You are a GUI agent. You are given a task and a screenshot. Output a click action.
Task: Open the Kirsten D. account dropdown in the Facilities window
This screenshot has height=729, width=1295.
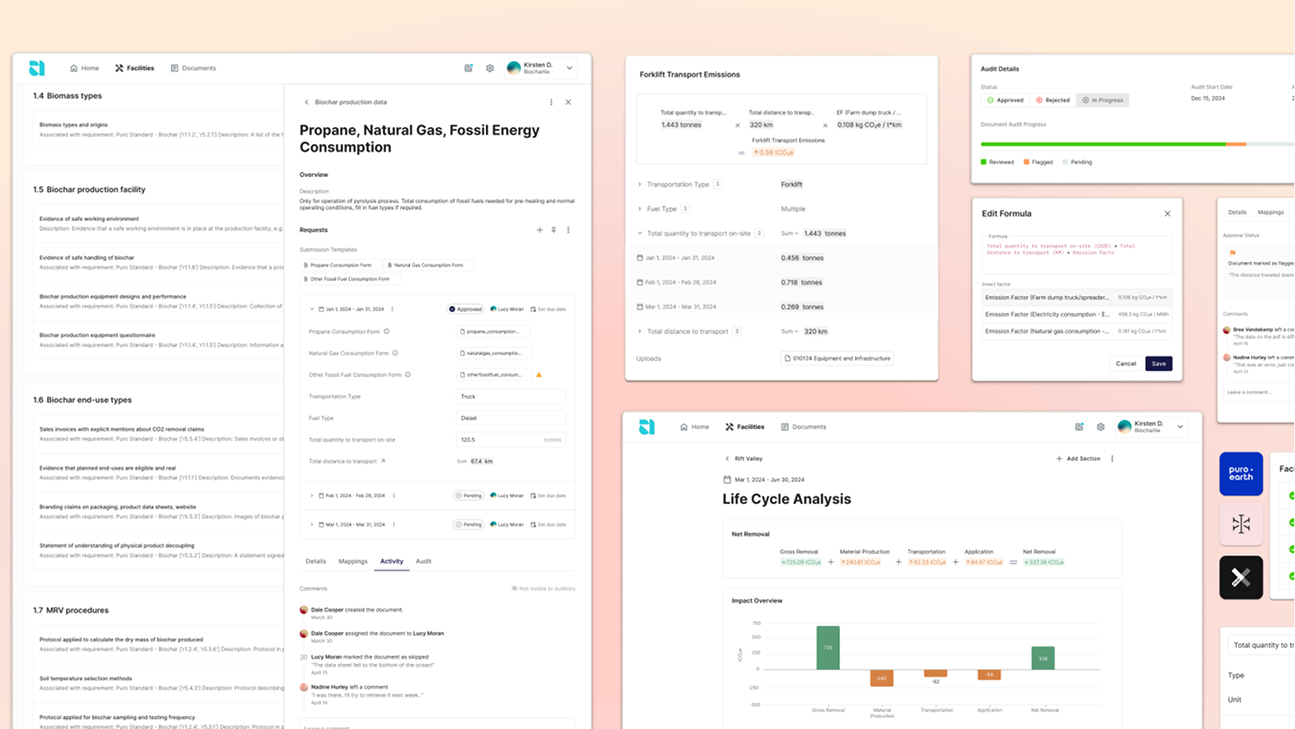tap(540, 68)
